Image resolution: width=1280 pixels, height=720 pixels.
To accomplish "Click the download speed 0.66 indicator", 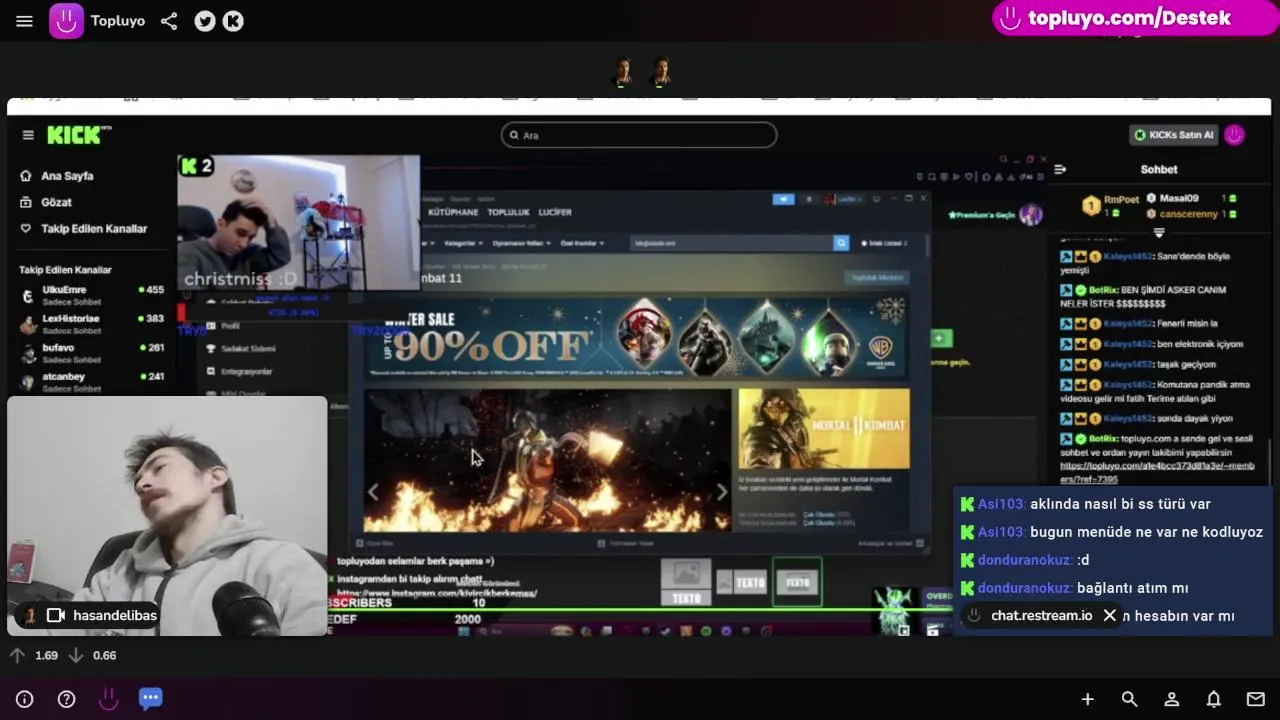I will pyautogui.click(x=92, y=655).
